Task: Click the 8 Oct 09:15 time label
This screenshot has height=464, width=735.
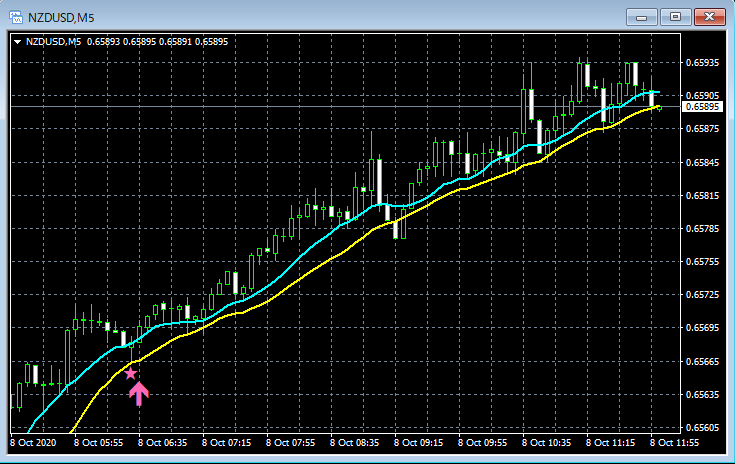Action: pyautogui.click(x=418, y=442)
